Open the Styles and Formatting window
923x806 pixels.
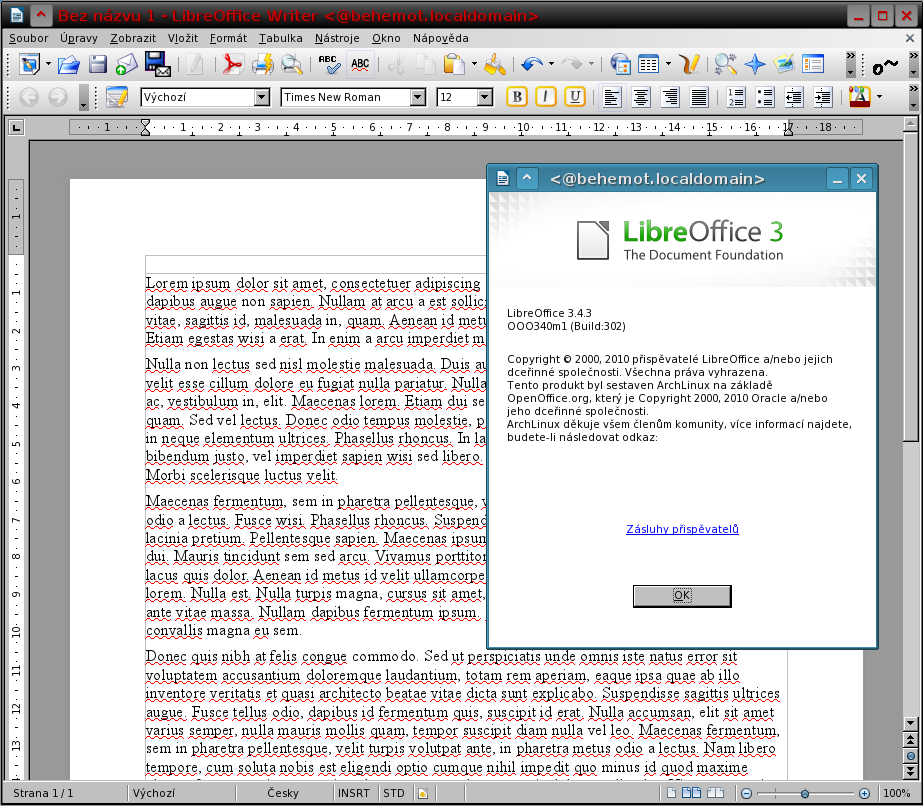(813, 64)
